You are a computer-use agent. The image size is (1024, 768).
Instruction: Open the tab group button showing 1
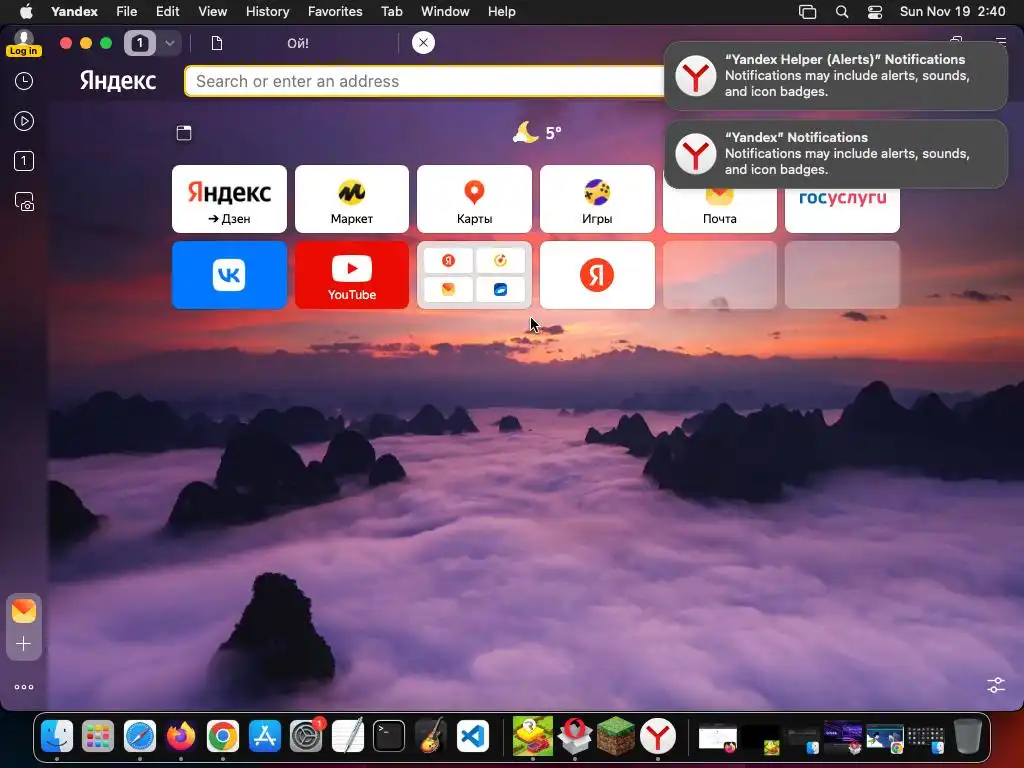click(x=139, y=44)
